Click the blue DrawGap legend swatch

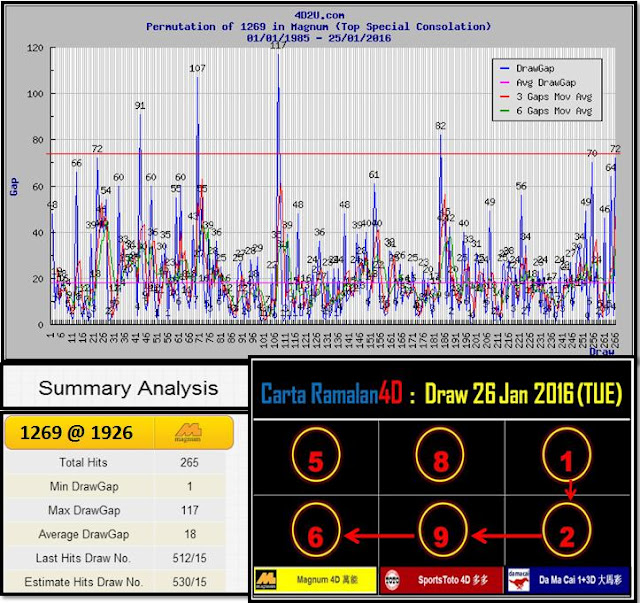tap(505, 69)
